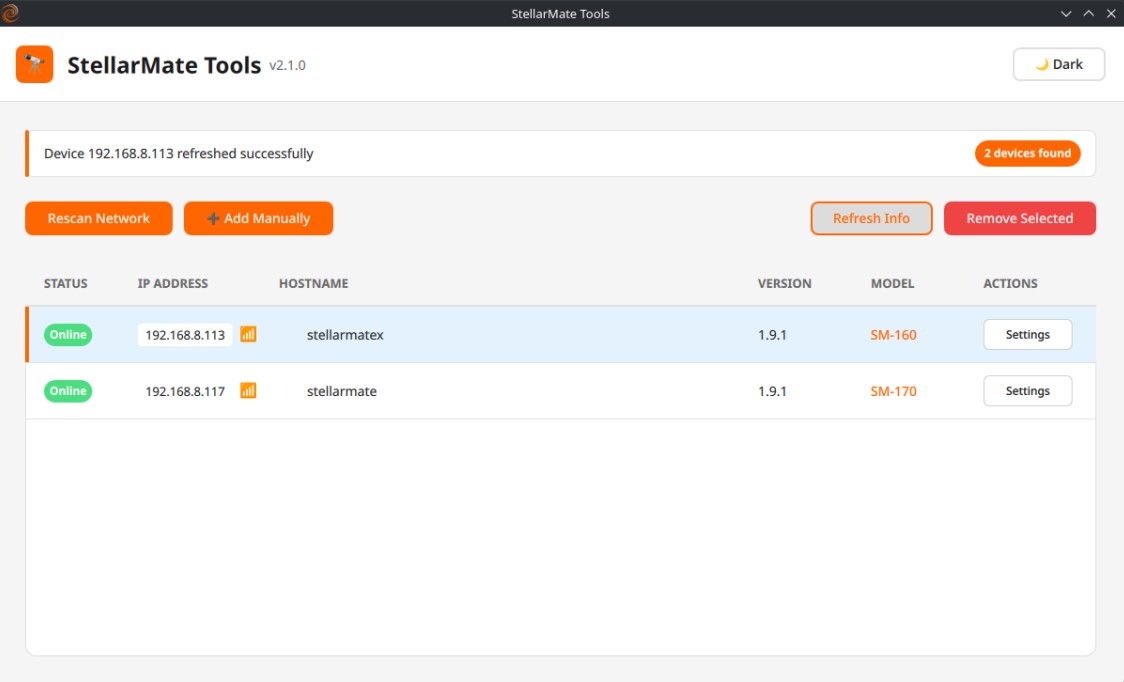Open Settings for stellarmatex
1124x682 pixels.
tap(1027, 334)
